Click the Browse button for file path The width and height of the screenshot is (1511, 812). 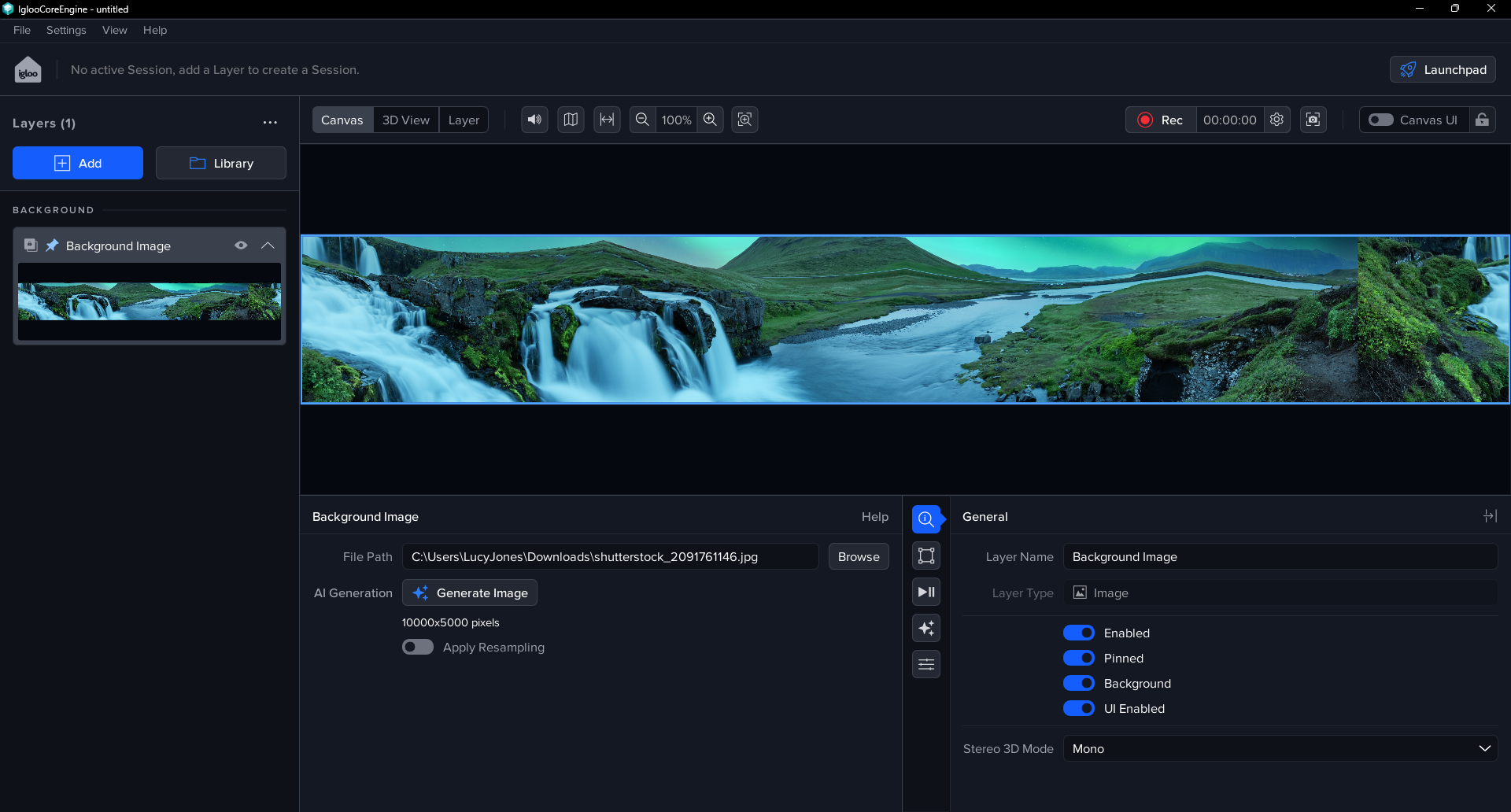pos(858,556)
